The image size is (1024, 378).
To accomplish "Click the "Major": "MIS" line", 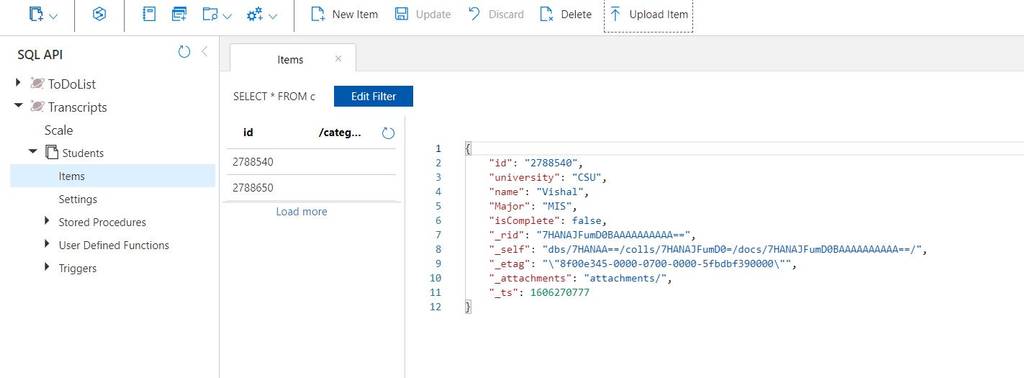I will click(x=535, y=206).
